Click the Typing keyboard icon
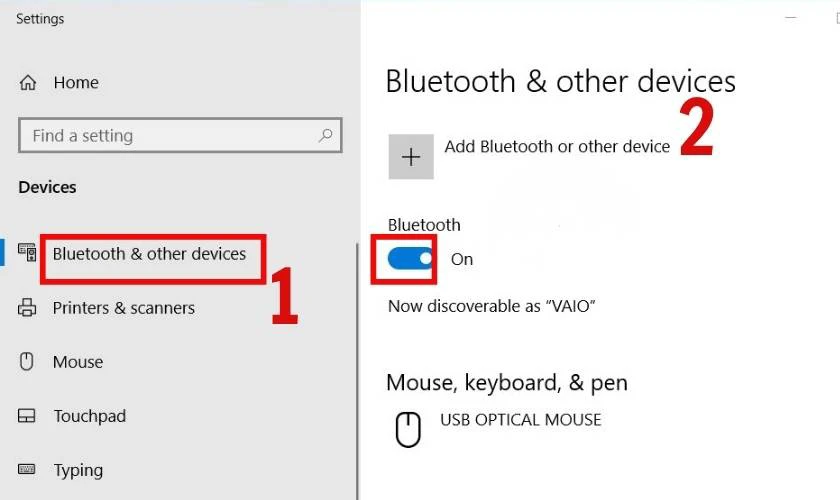This screenshot has width=840, height=500. (x=27, y=470)
